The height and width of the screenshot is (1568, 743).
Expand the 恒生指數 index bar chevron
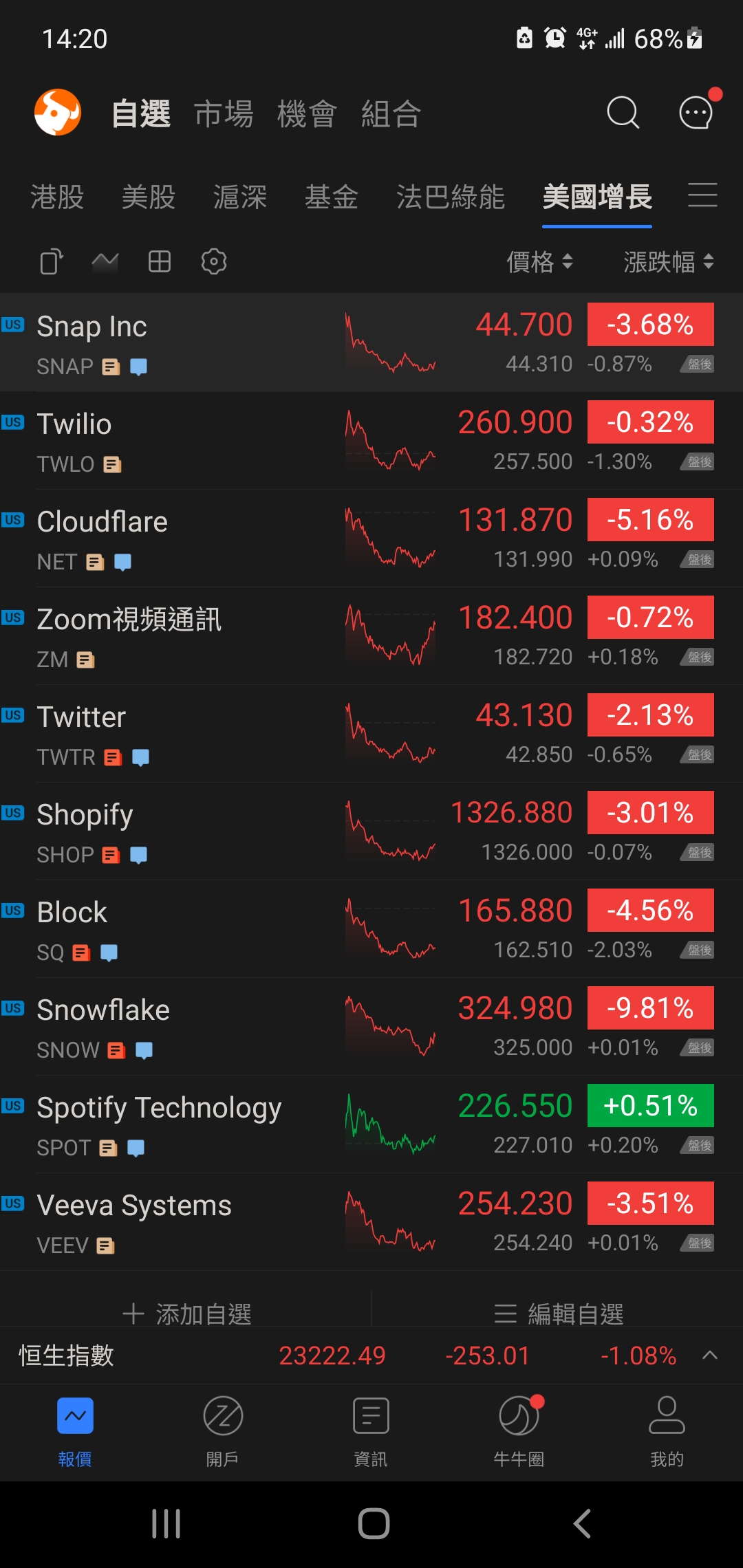click(710, 1355)
